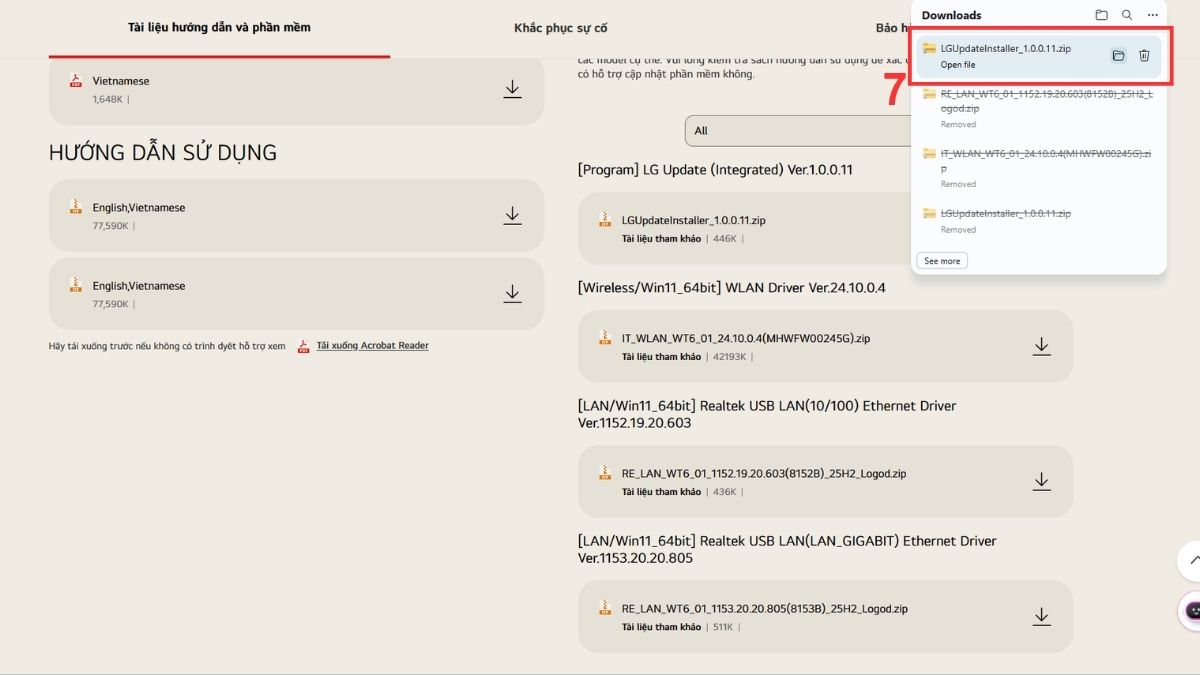The height and width of the screenshot is (675, 1200).
Task: Click the See more button in Downloads
Action: [x=942, y=261]
